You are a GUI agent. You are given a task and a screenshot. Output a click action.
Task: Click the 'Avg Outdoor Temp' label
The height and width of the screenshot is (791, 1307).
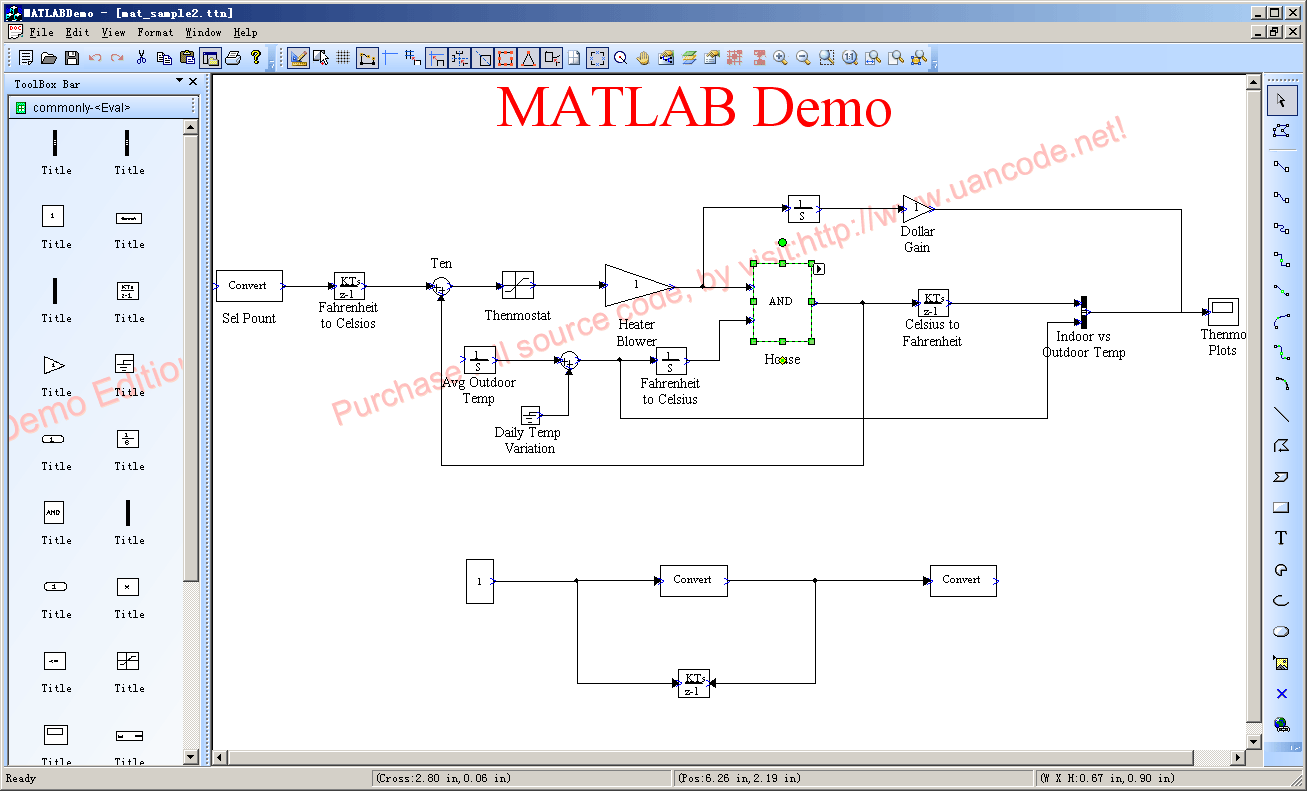[x=479, y=390]
